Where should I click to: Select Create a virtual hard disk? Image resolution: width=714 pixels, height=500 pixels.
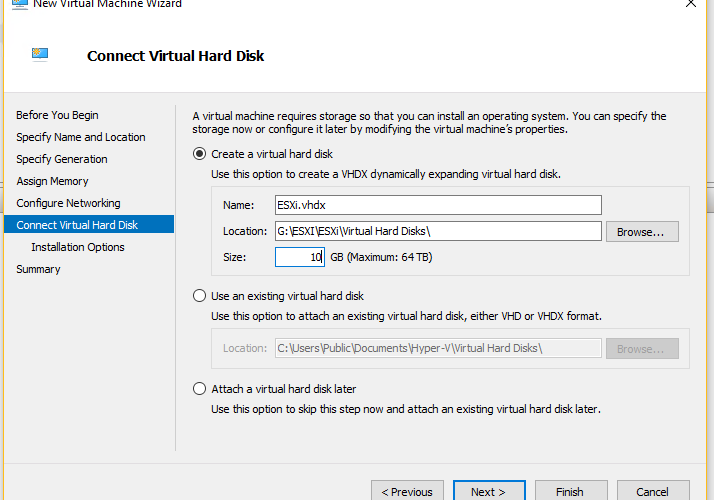coord(199,154)
